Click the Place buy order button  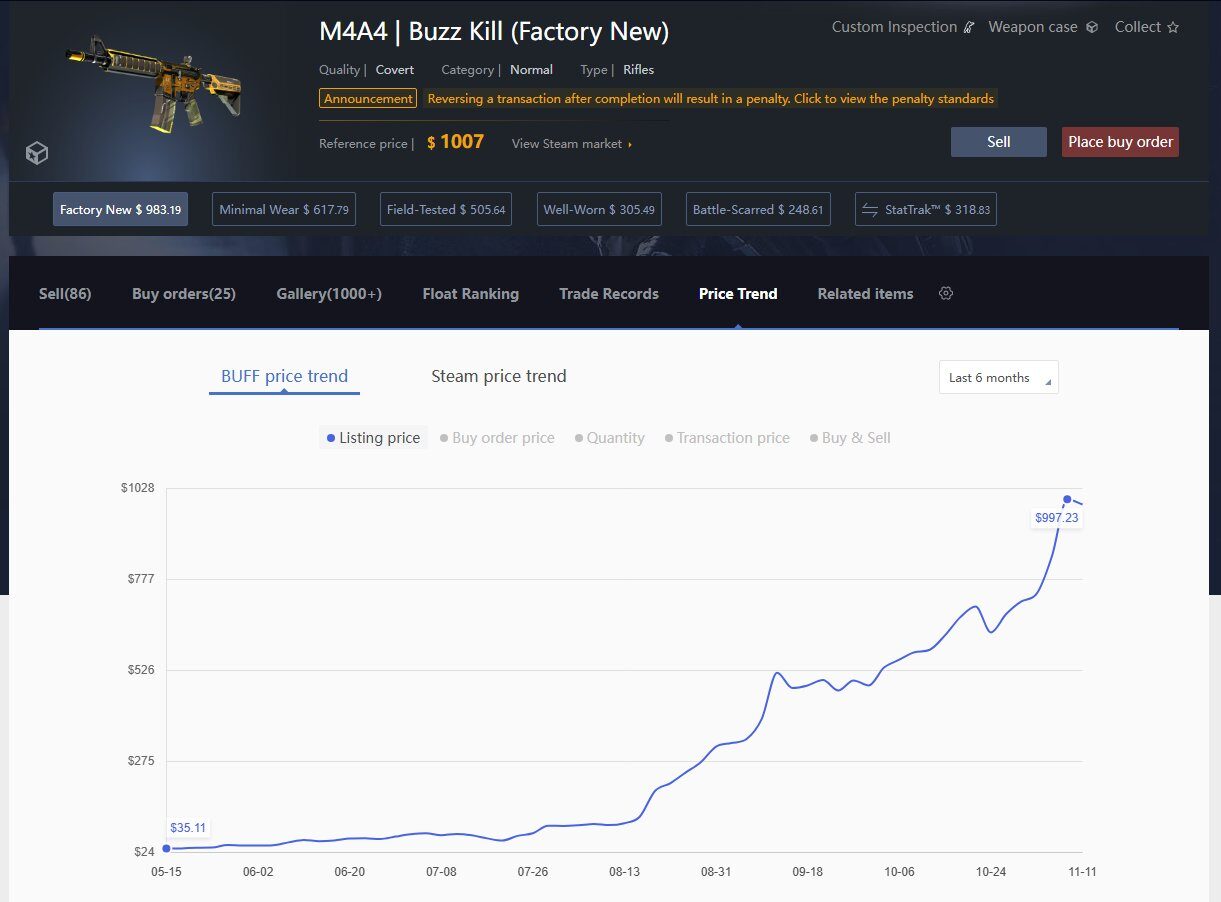tap(1119, 142)
